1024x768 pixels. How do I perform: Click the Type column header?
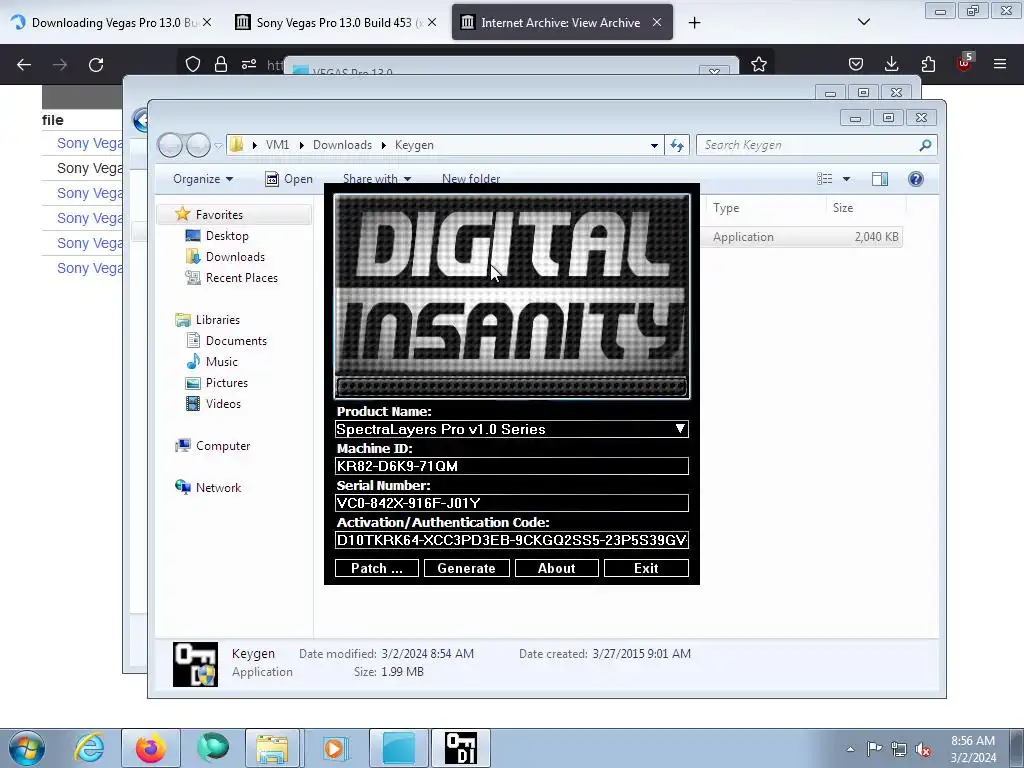[763, 208]
